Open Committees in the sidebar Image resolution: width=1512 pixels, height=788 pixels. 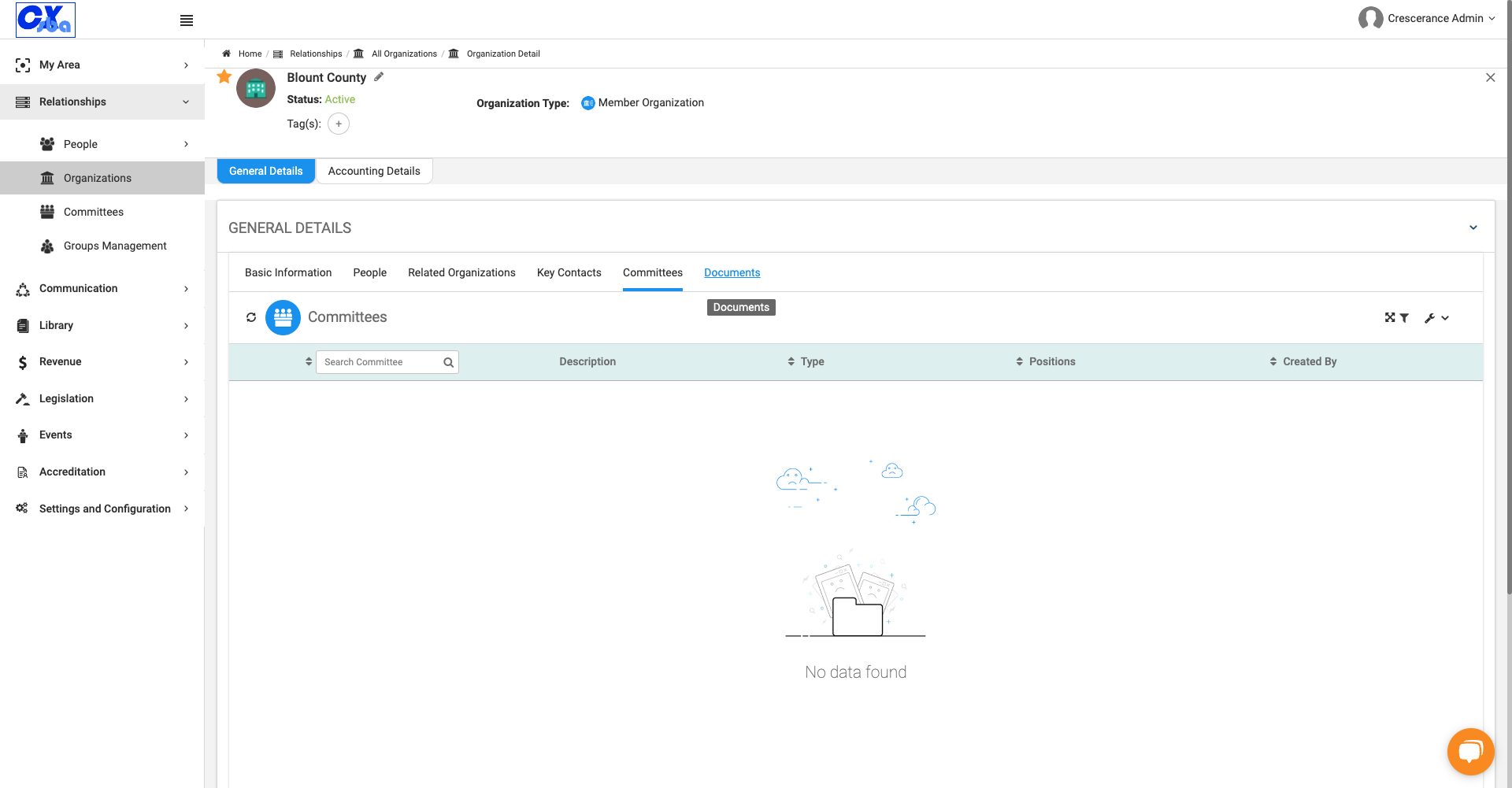click(102, 212)
